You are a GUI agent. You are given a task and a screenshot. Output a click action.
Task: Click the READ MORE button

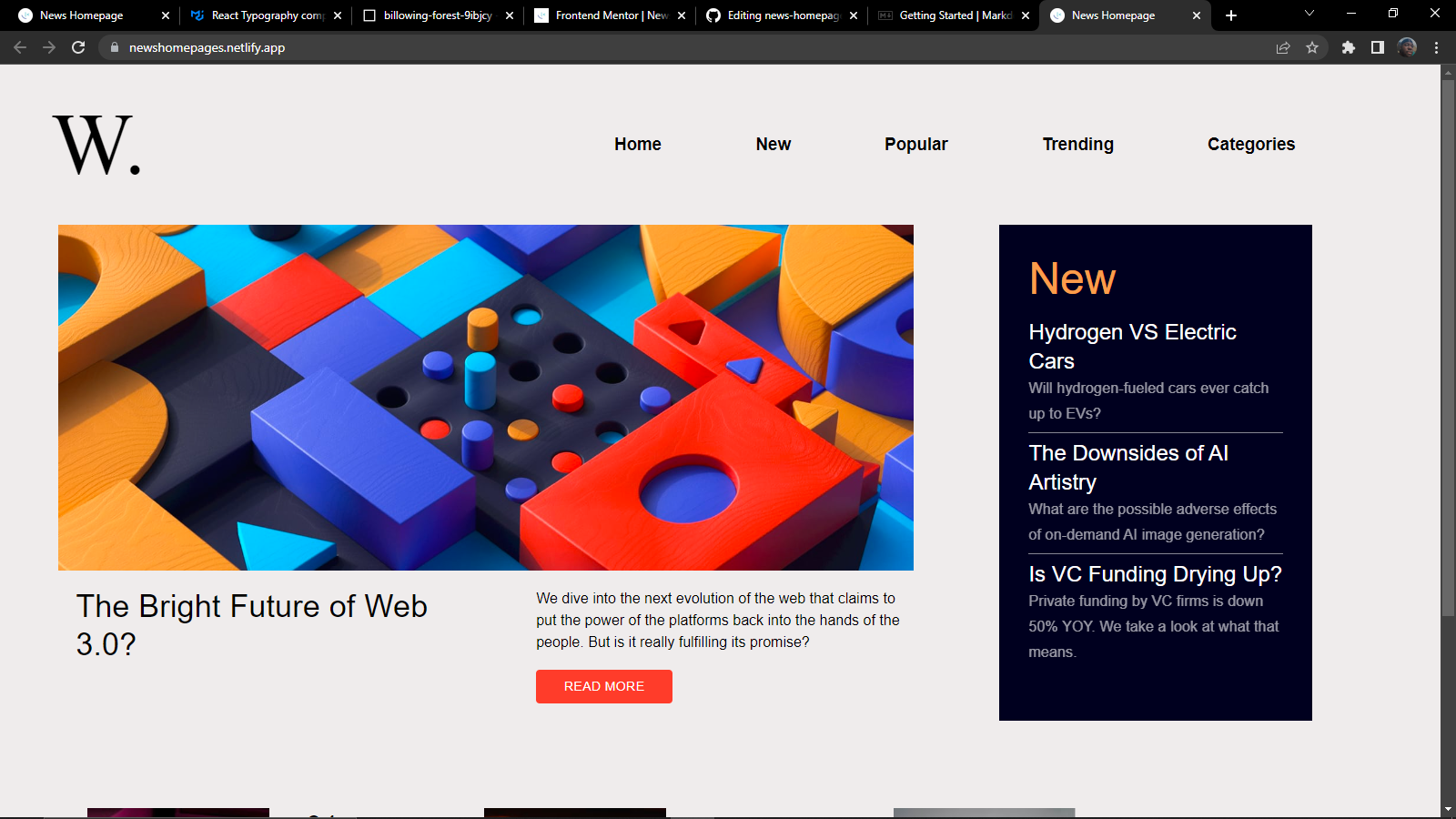pos(603,686)
